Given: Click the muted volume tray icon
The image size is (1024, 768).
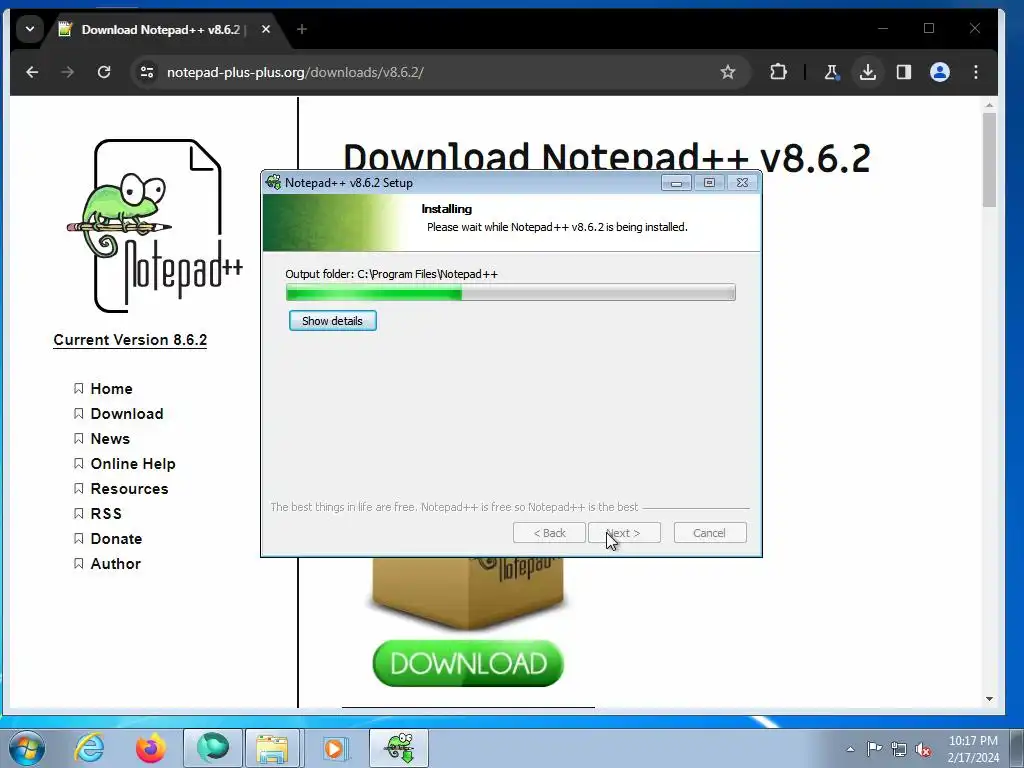Looking at the screenshot, I should point(923,750).
